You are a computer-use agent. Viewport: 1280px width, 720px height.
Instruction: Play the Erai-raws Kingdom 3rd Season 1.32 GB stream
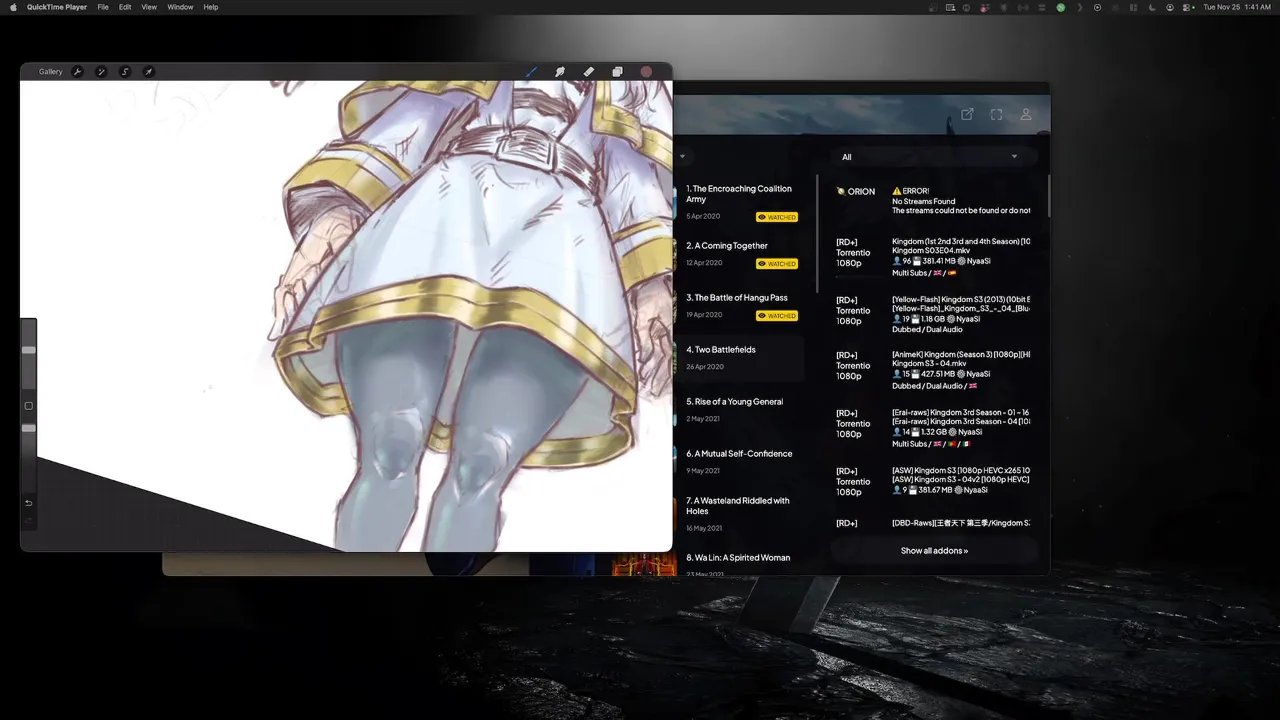[932, 428]
